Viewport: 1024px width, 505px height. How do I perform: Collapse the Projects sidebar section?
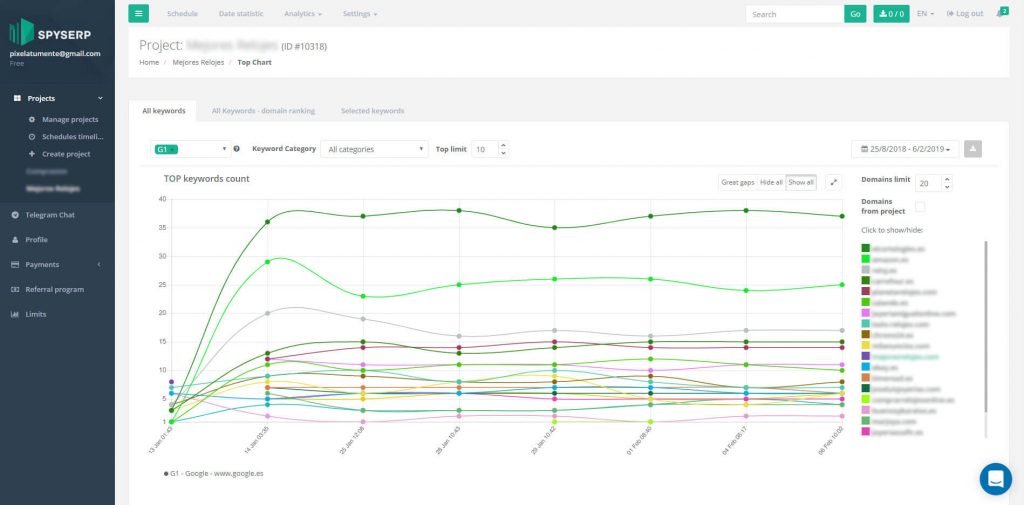tap(57, 99)
